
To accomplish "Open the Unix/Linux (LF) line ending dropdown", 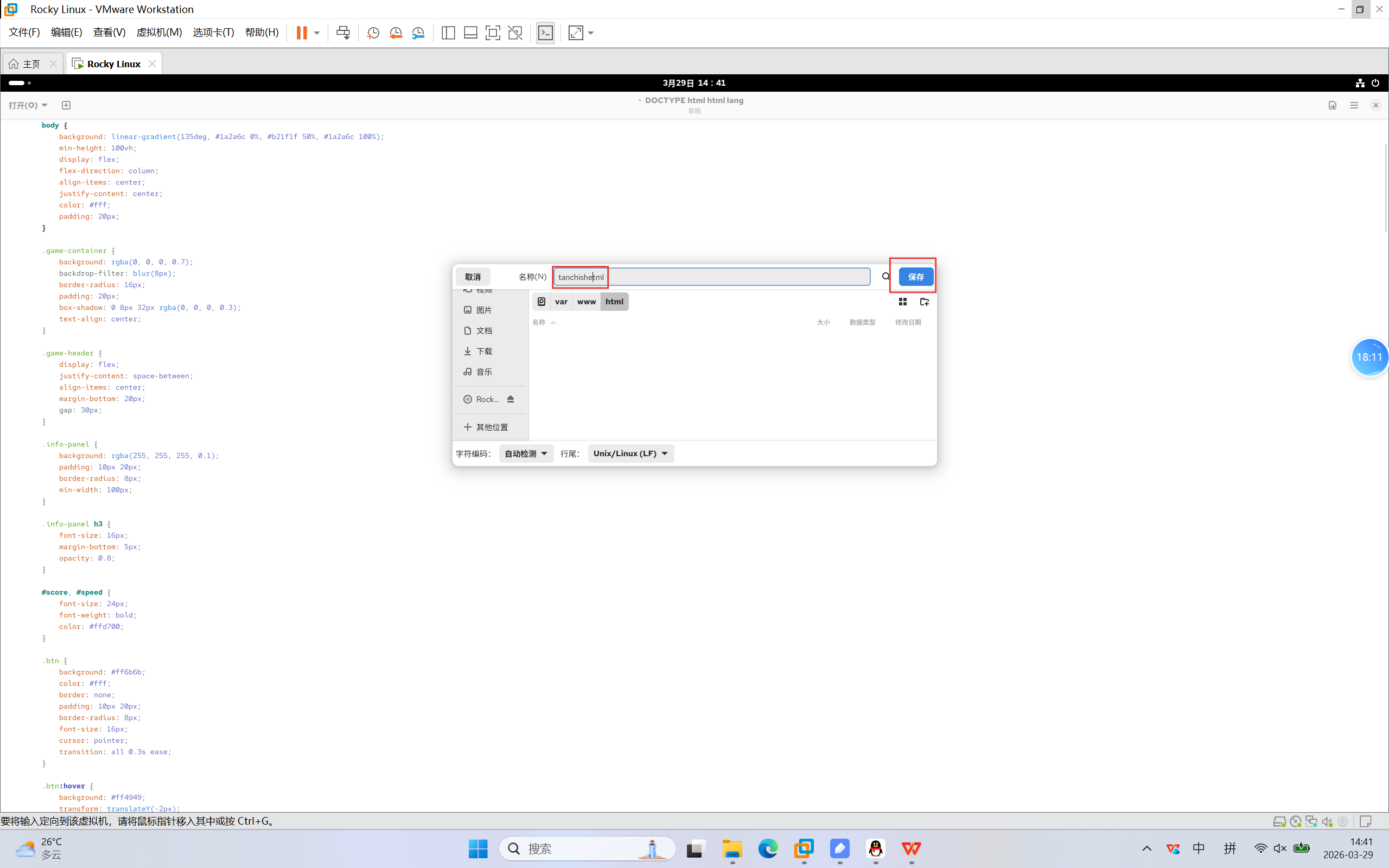I will click(x=630, y=454).
